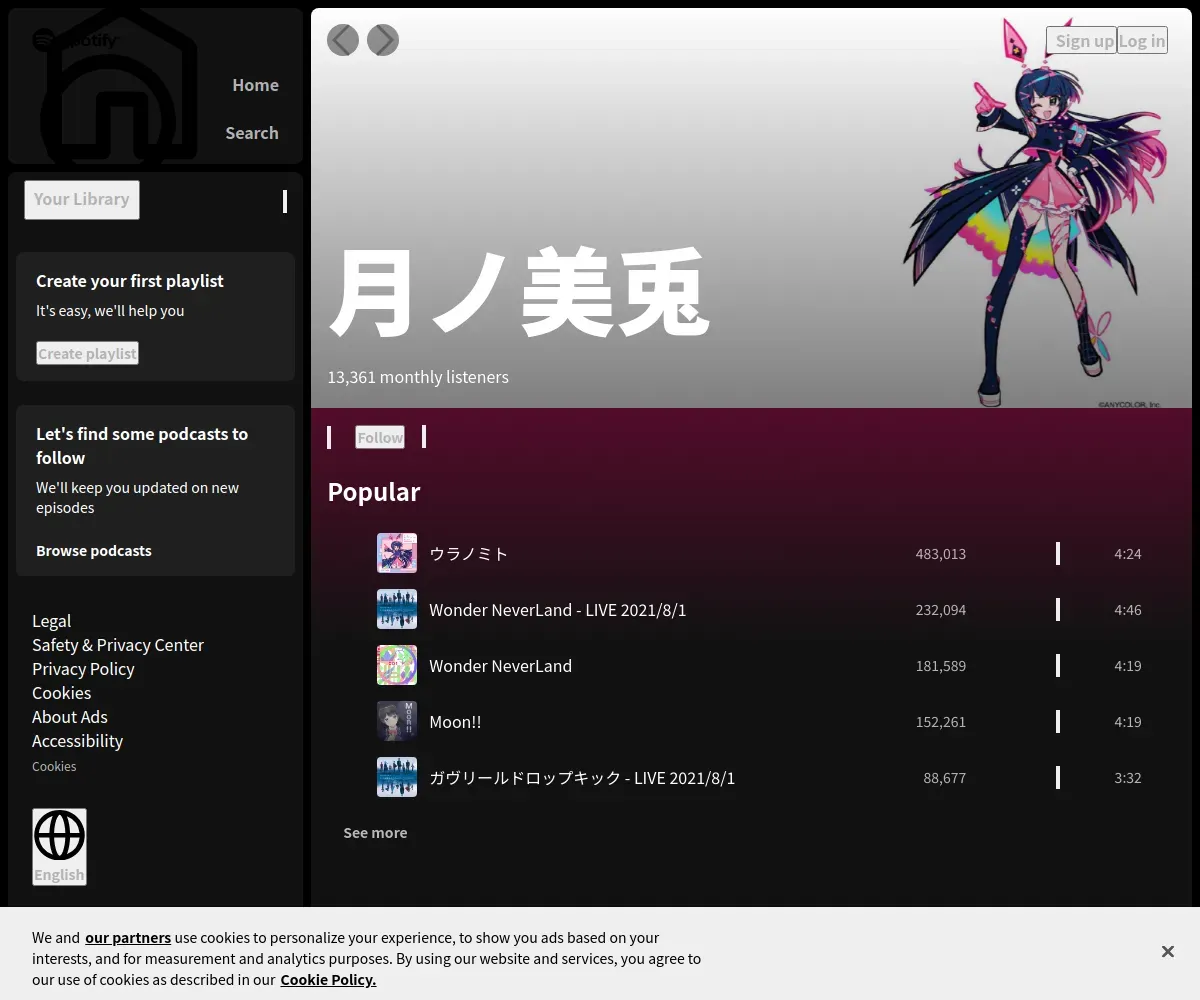Click Wonder NeverLand - LIVE 2021/8/1 thumbnail

tap(397, 609)
